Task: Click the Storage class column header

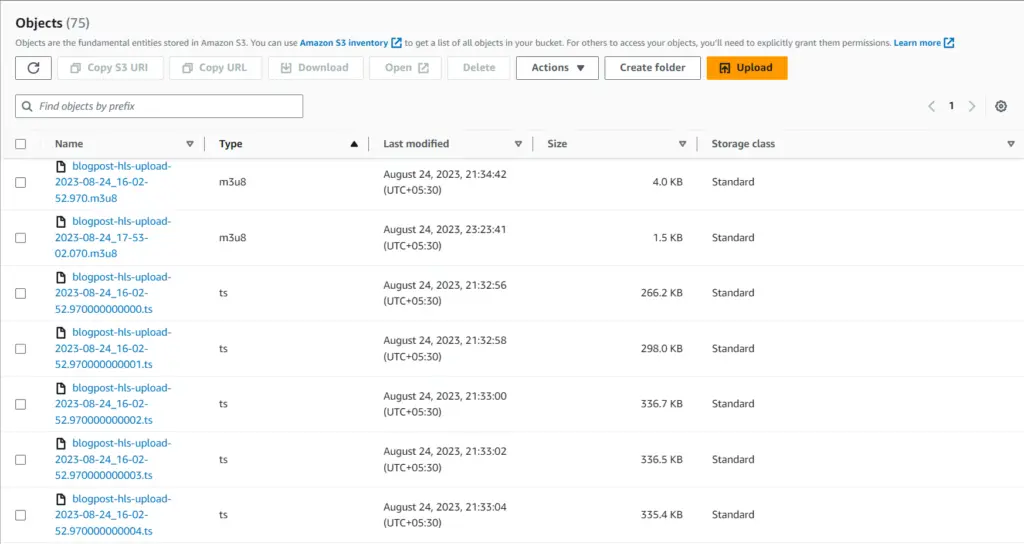Action: [x=743, y=144]
